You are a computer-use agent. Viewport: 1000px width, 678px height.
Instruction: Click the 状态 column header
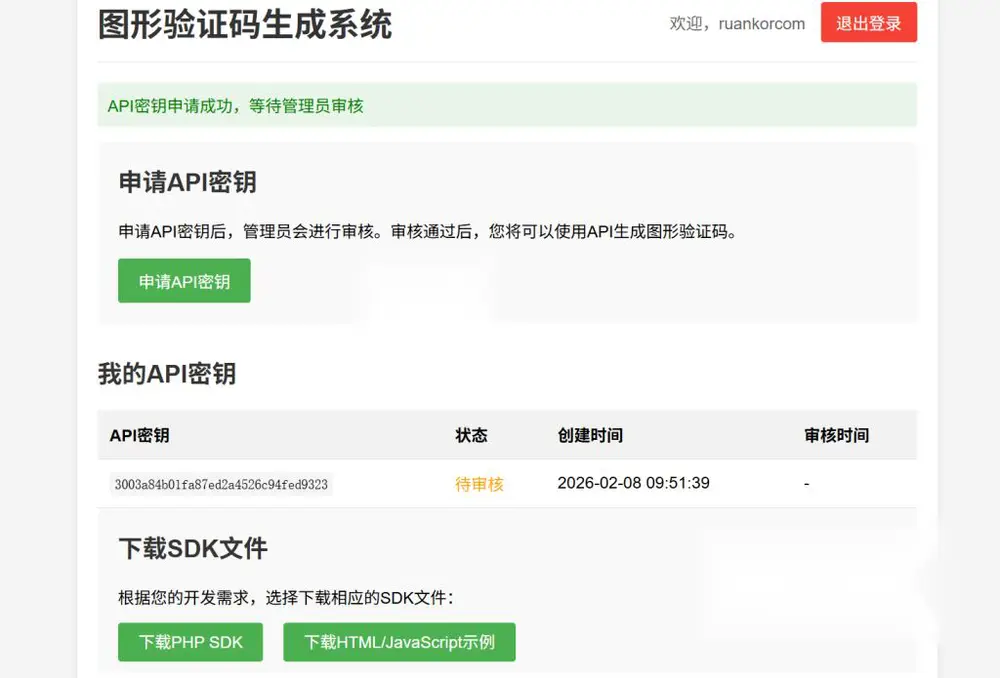click(471, 435)
